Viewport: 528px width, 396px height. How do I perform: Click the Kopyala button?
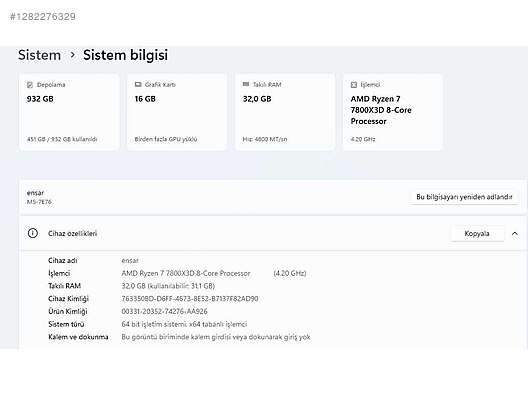tap(477, 233)
